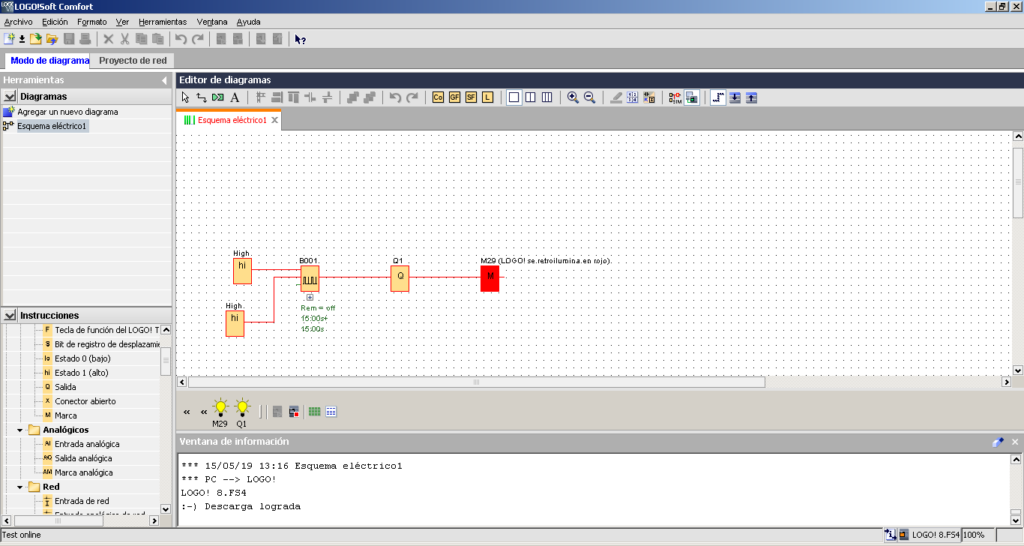This screenshot has width=1024, height=546.
Task: Open the Formato menu
Action: pos(91,22)
